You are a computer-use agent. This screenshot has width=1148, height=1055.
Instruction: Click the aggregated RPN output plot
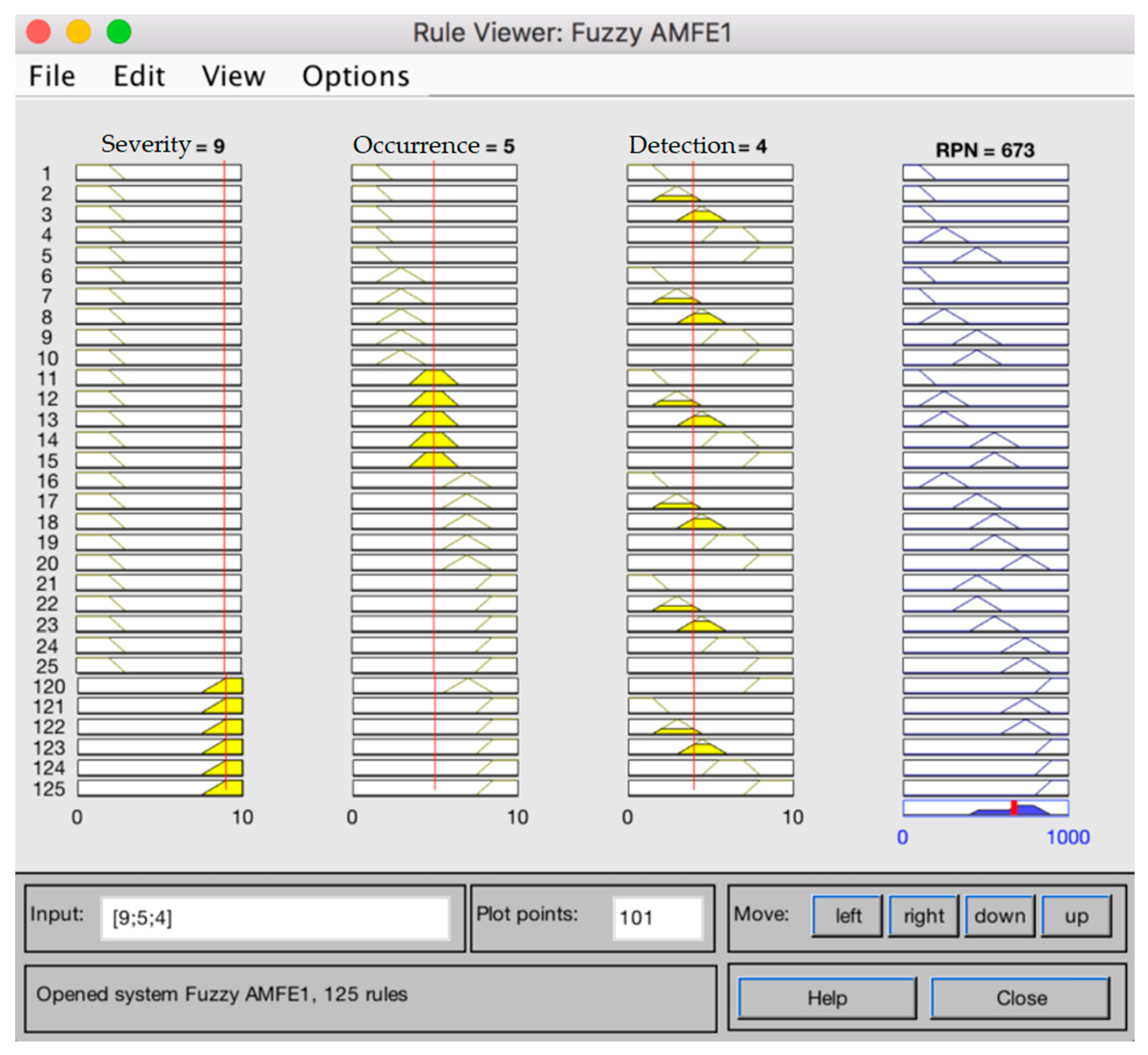pos(985,808)
